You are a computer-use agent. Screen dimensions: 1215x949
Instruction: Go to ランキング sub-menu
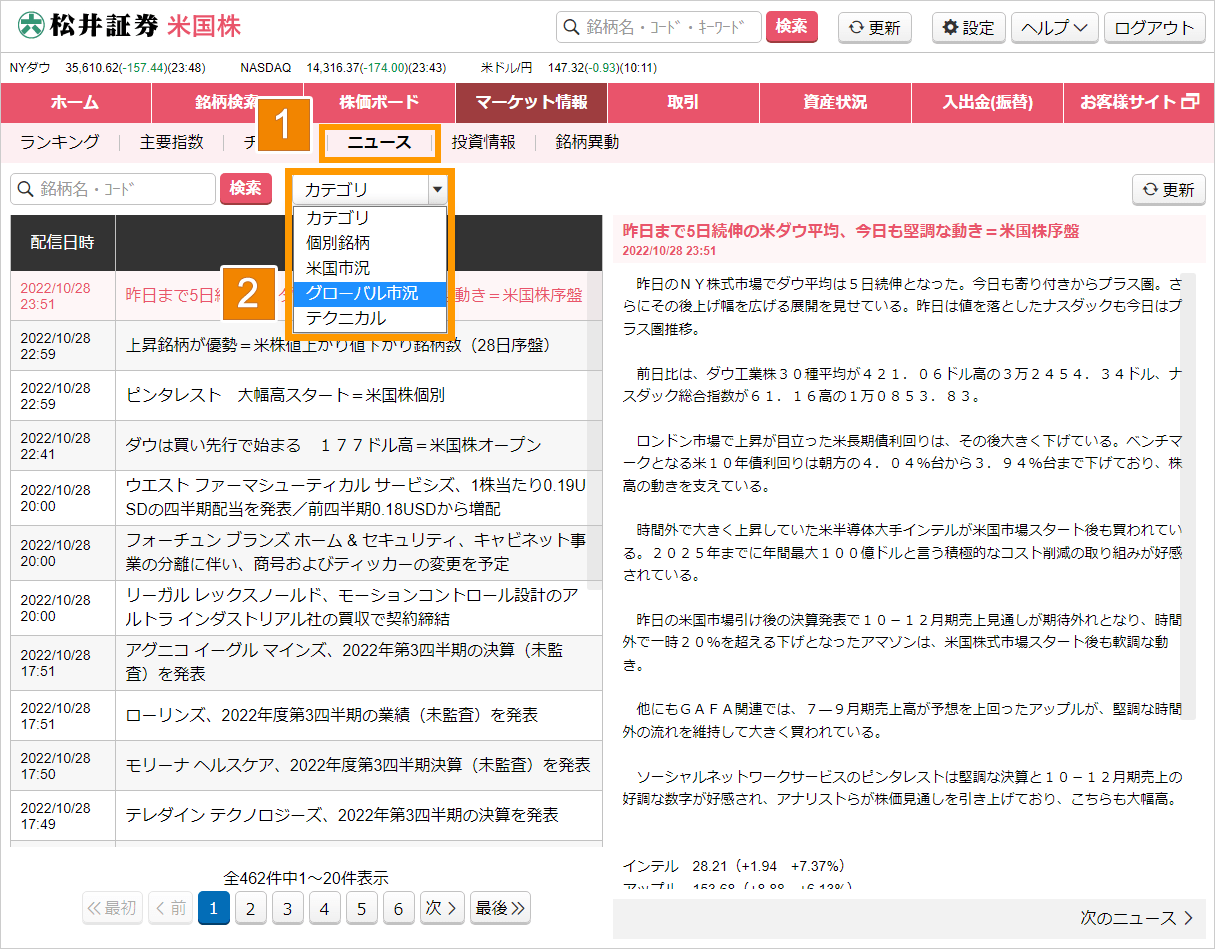pos(60,142)
